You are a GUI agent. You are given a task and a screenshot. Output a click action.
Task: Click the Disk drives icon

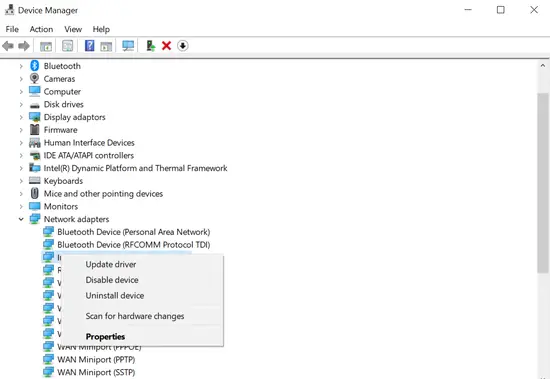coord(35,105)
